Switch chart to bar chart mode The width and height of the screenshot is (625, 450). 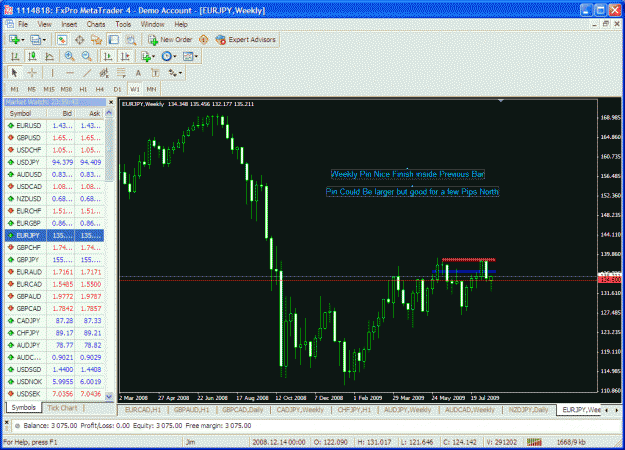(15, 57)
